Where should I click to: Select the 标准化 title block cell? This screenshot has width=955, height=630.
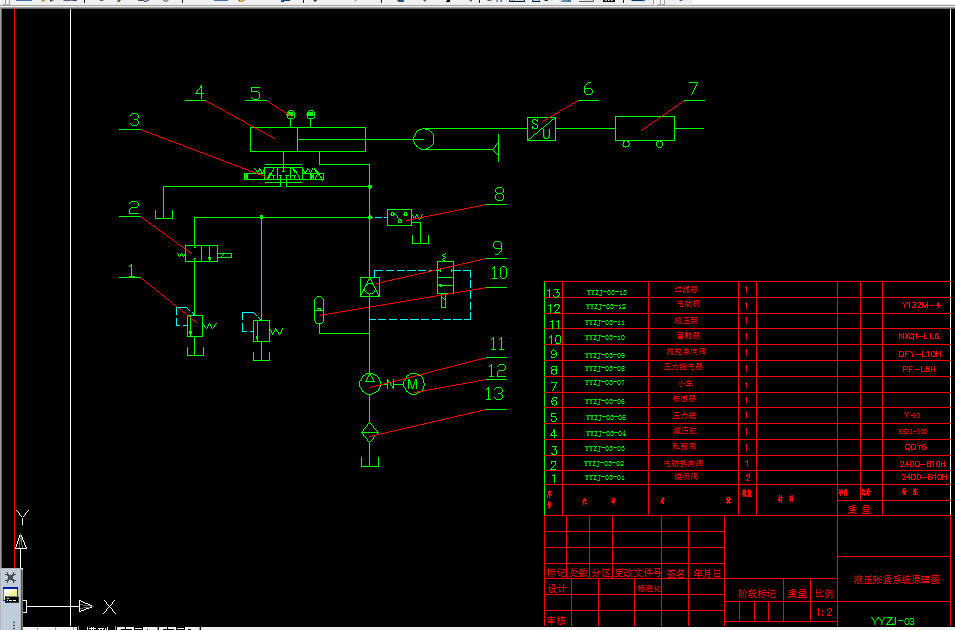tap(649, 589)
